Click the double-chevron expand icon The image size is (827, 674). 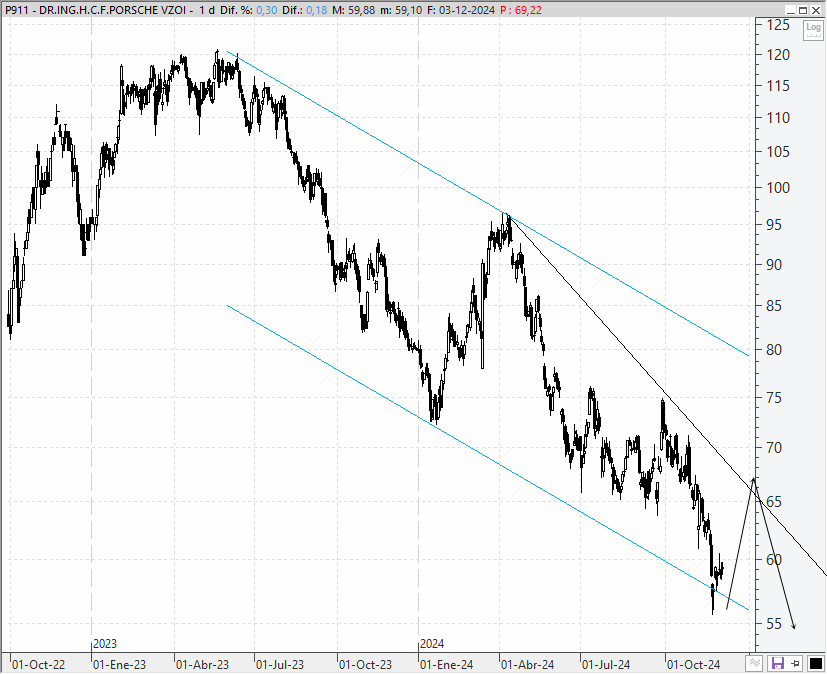point(755,663)
